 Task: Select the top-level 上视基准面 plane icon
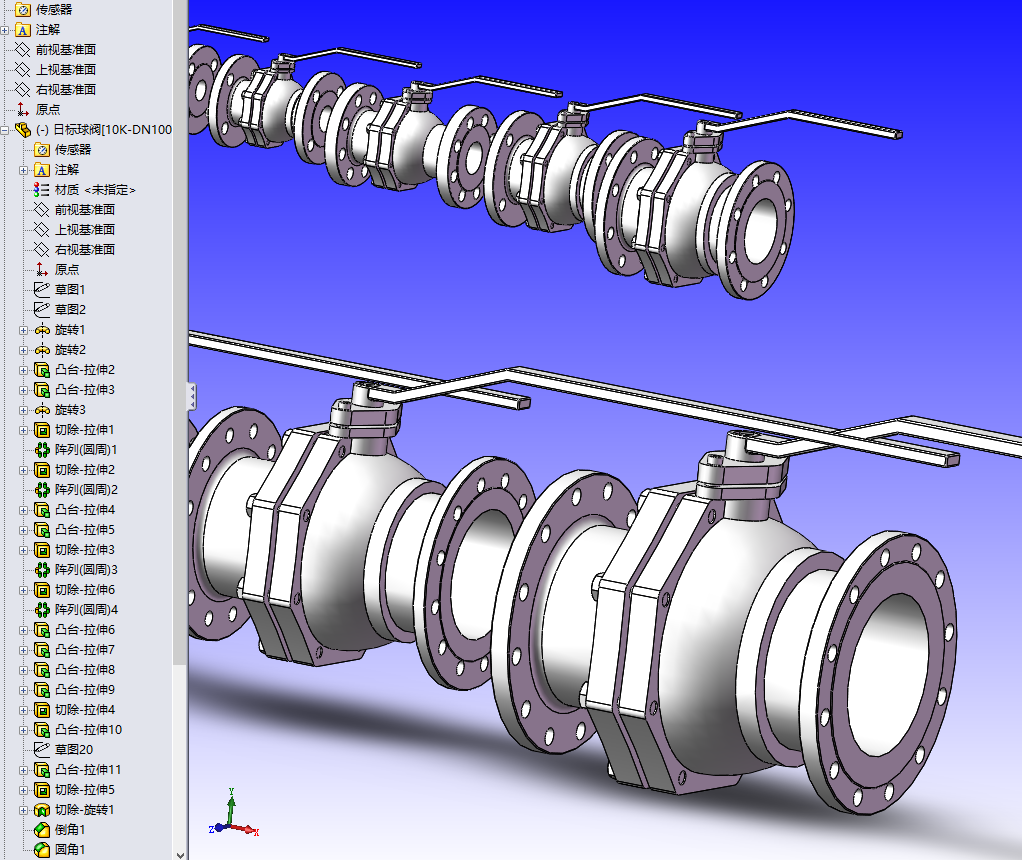pos(23,70)
